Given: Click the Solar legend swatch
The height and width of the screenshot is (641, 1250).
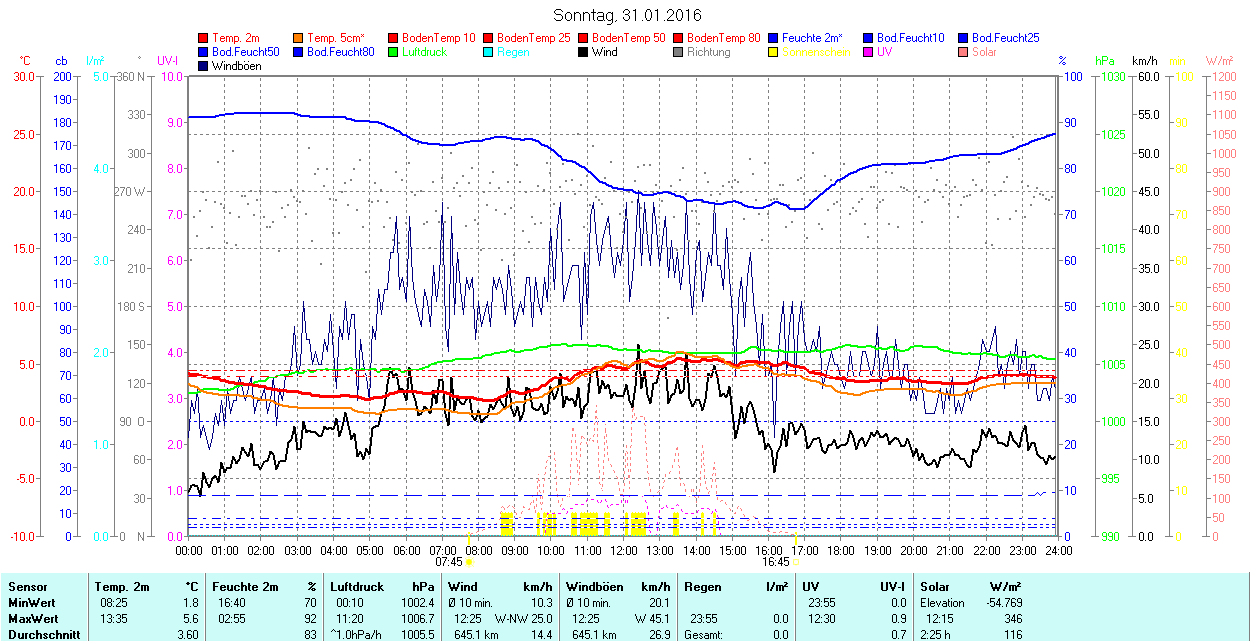Looking at the screenshot, I should click(964, 52).
